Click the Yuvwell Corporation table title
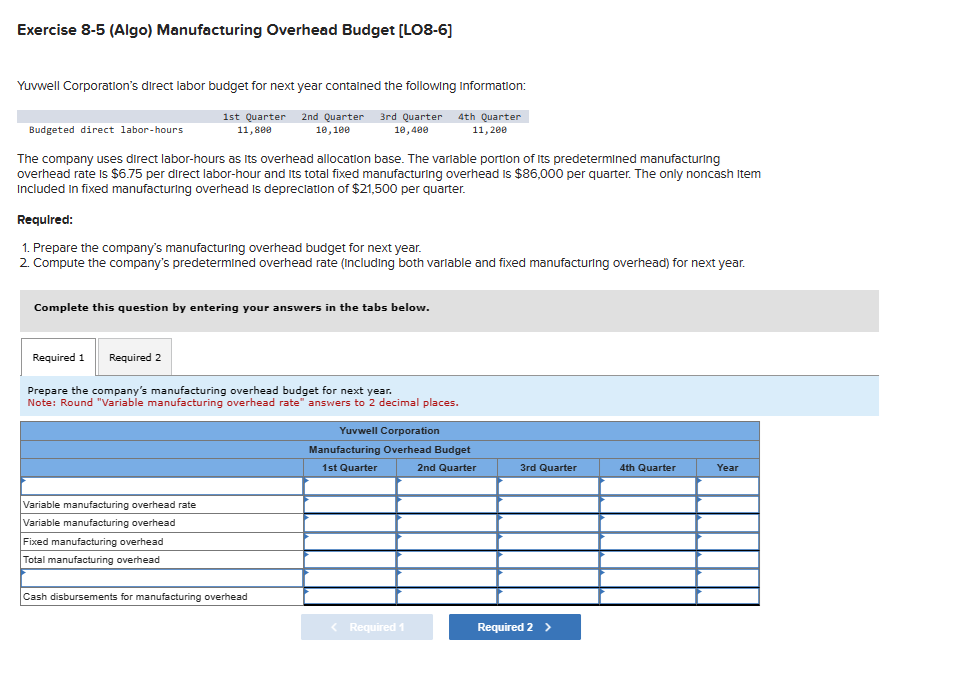This screenshot has height=679, width=956. click(389, 430)
